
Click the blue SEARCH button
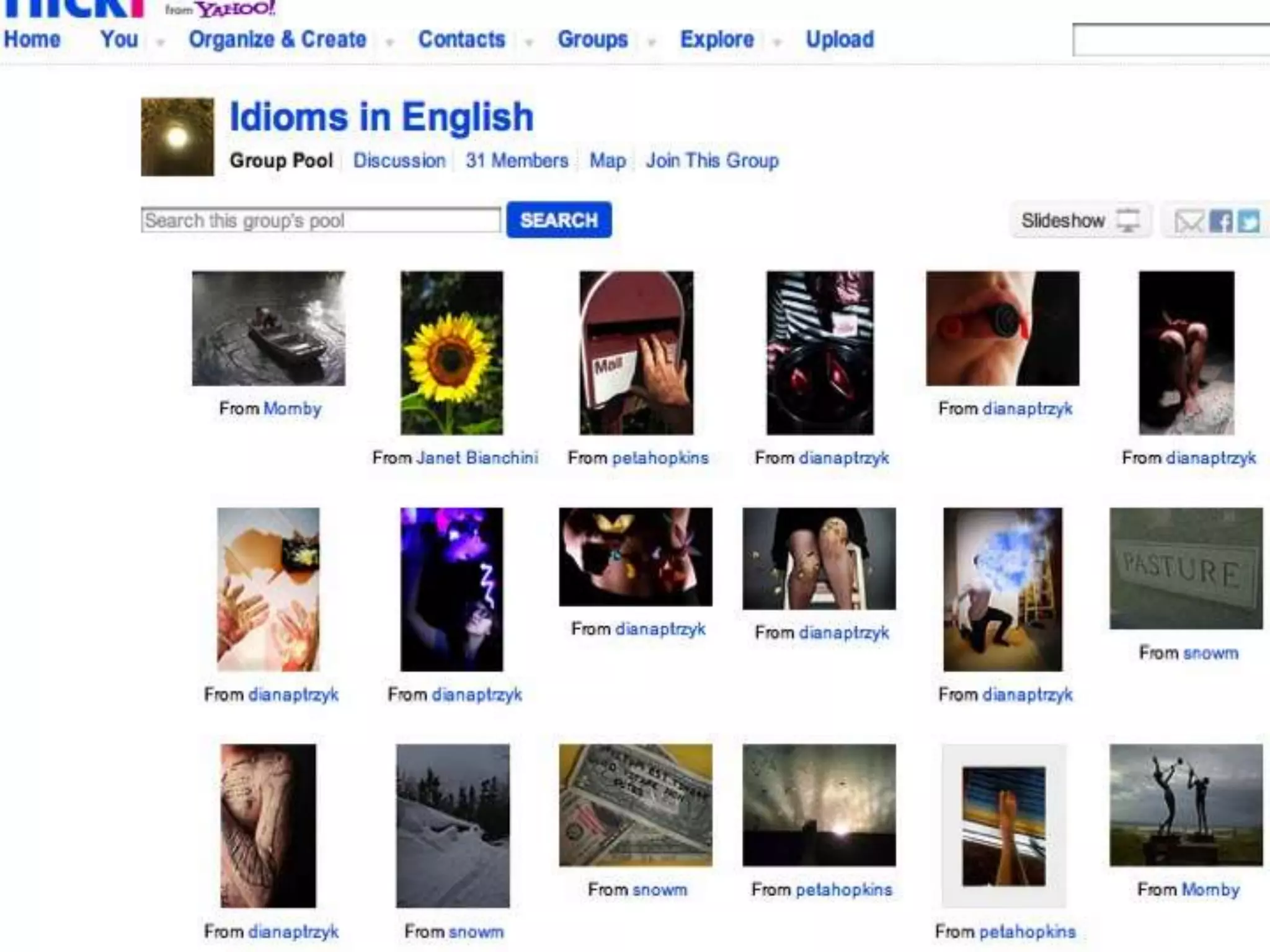(x=559, y=220)
